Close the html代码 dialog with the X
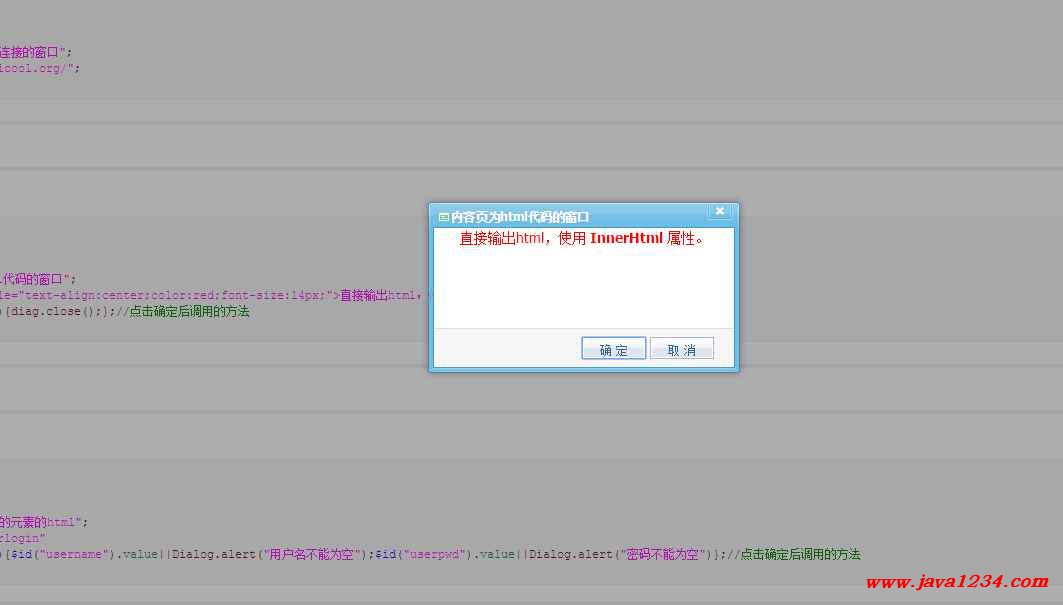The image size is (1063, 605). (719, 211)
